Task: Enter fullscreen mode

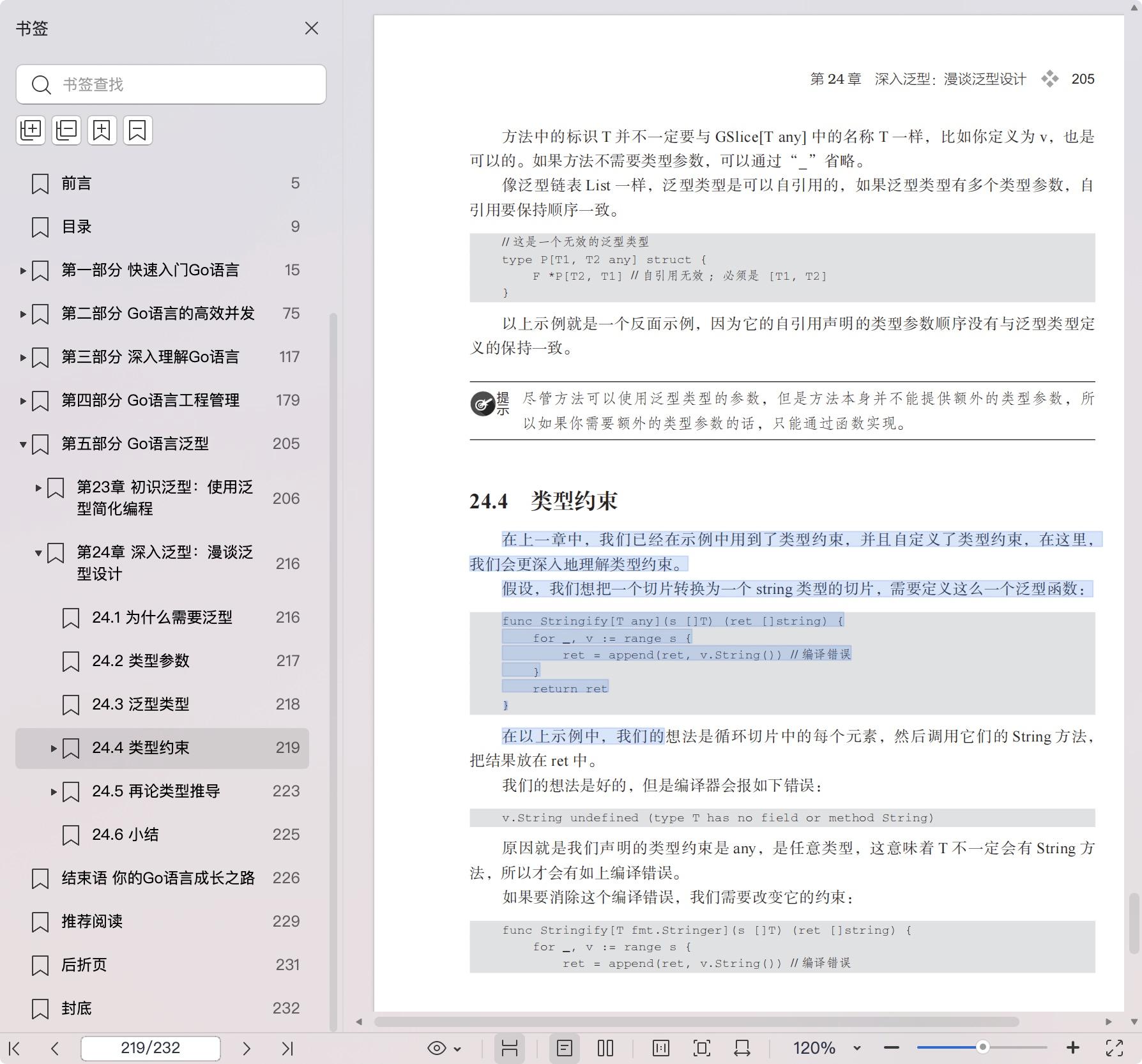Action: 1115,1048
